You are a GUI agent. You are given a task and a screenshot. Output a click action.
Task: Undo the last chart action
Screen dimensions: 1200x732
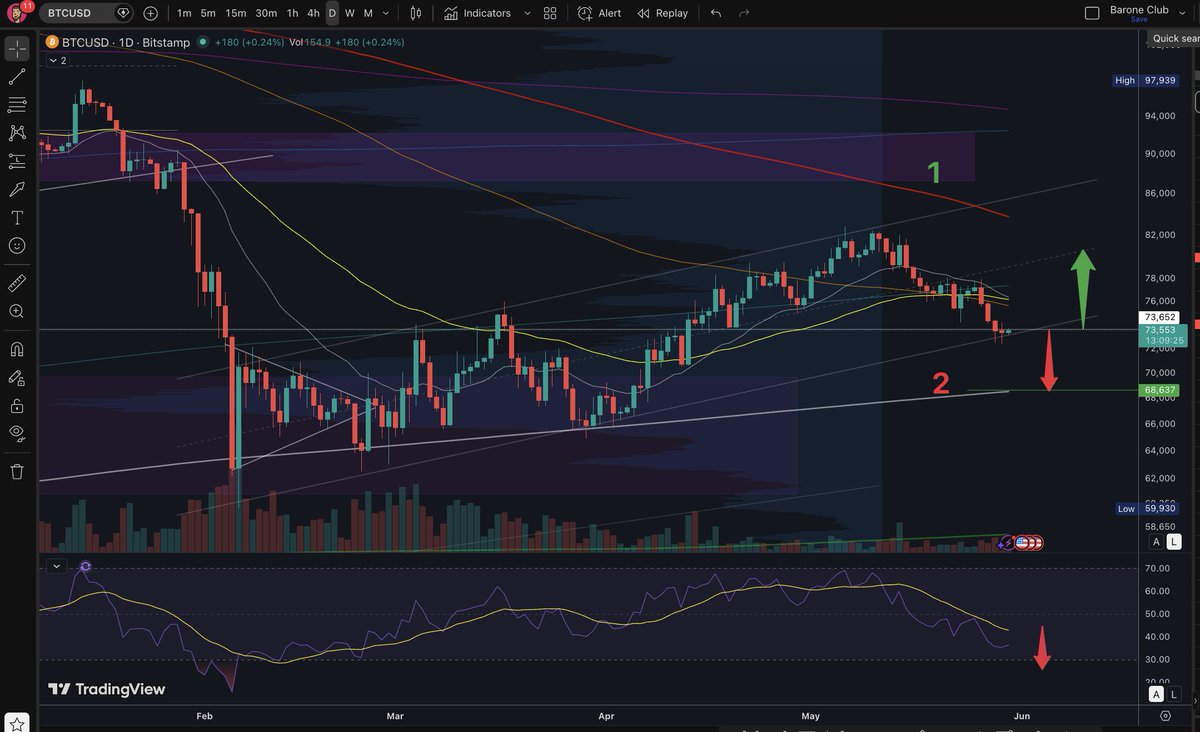pos(715,13)
